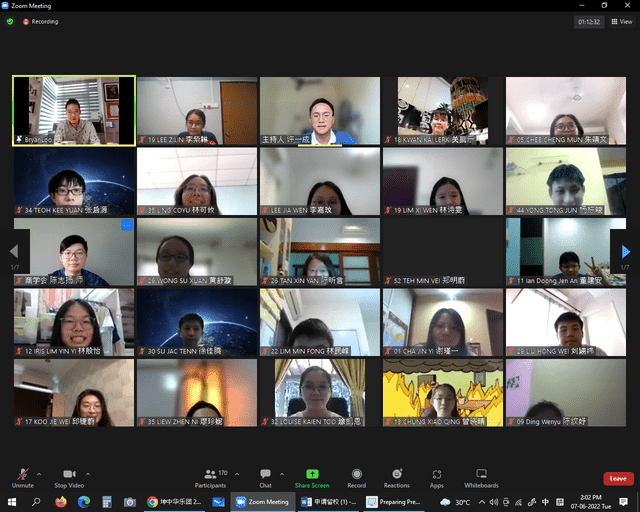This screenshot has height=512, width=640.
Task: Select 30 SU JAC TENN video tile
Action: point(197,322)
